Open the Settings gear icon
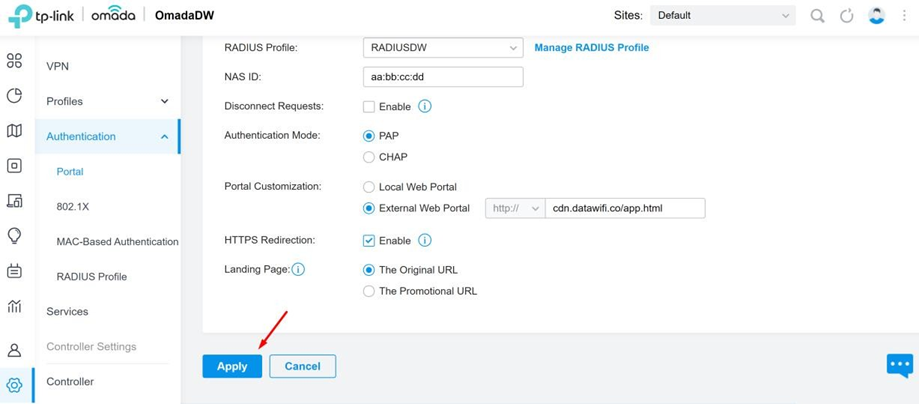919x404 pixels. tap(14, 385)
